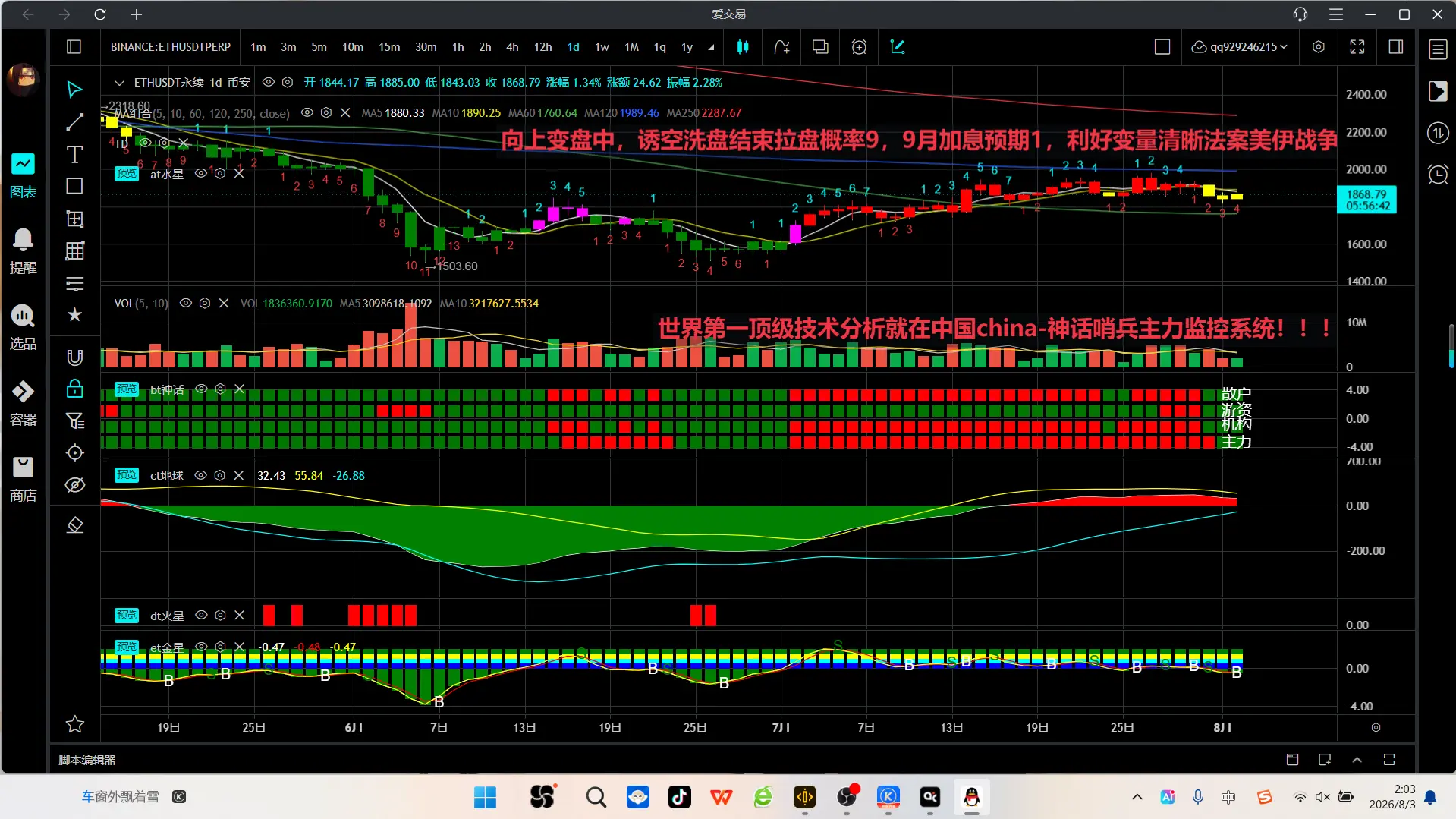
Task: Open the magnet snap tool
Action: (74, 358)
